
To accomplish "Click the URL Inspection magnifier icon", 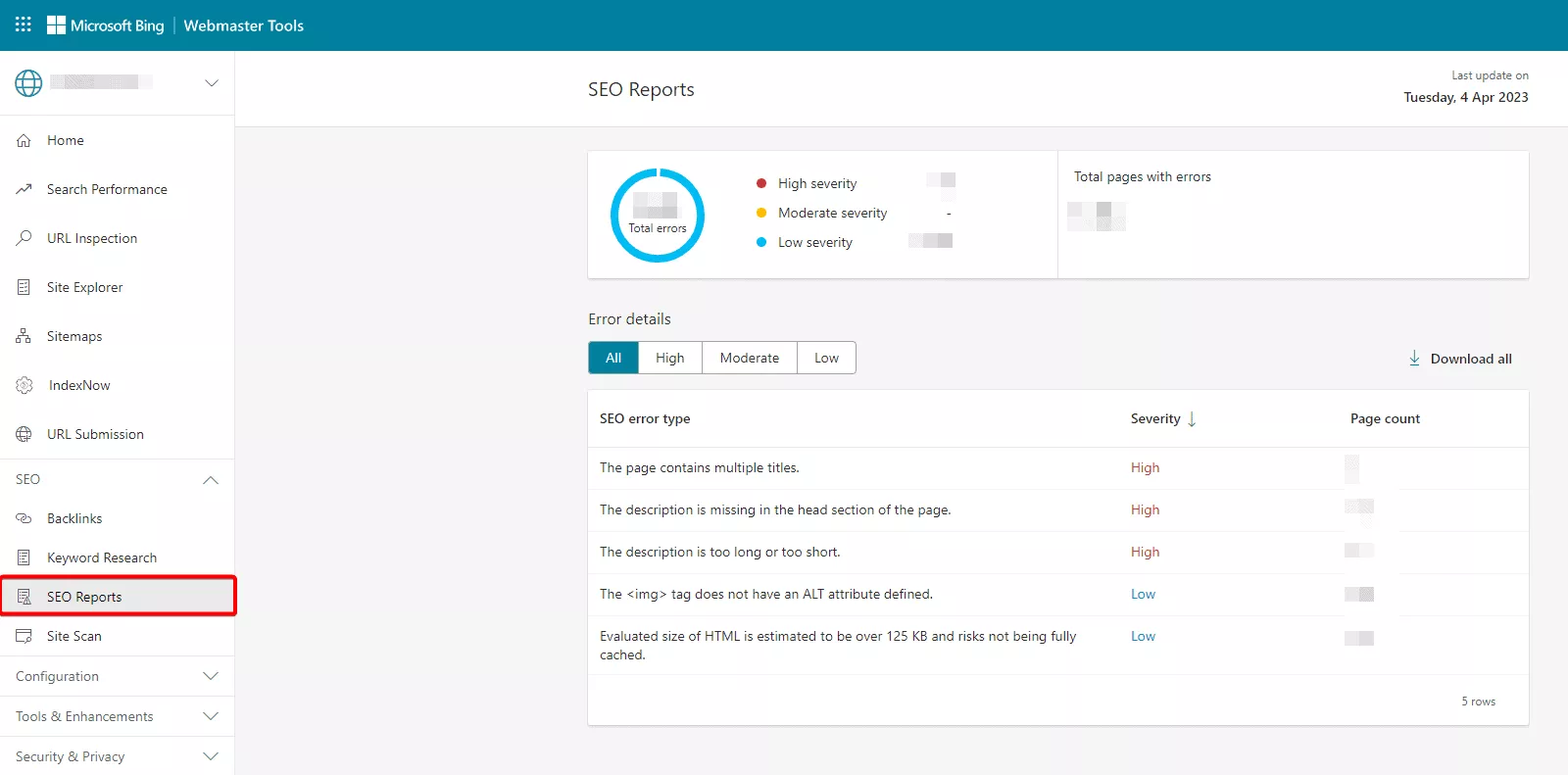I will 24,238.
